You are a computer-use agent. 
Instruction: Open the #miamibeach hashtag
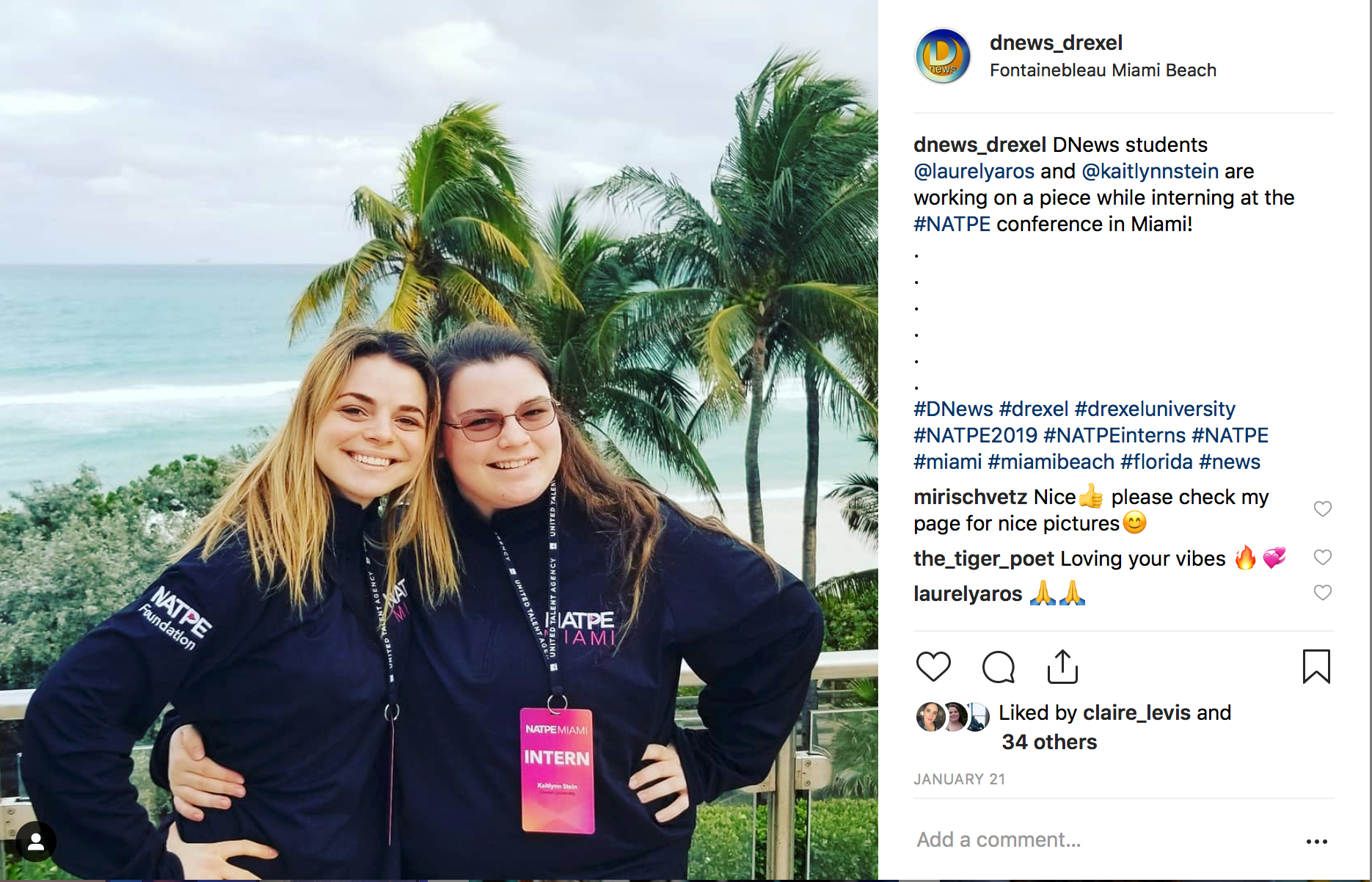pos(1051,462)
